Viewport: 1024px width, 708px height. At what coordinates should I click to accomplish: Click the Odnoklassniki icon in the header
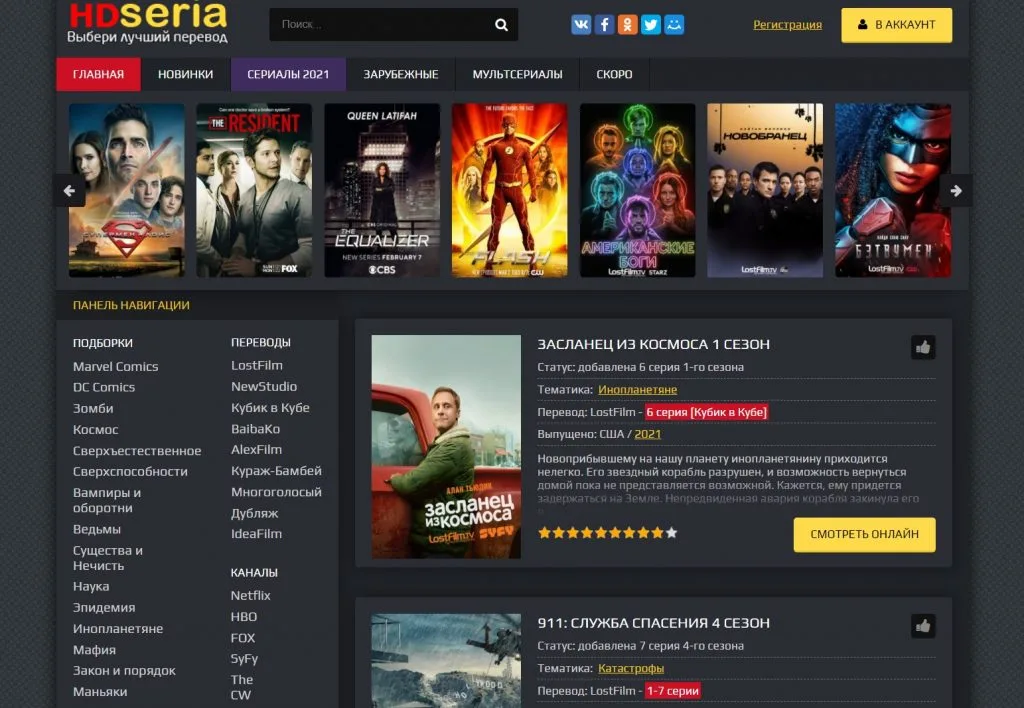tap(629, 24)
